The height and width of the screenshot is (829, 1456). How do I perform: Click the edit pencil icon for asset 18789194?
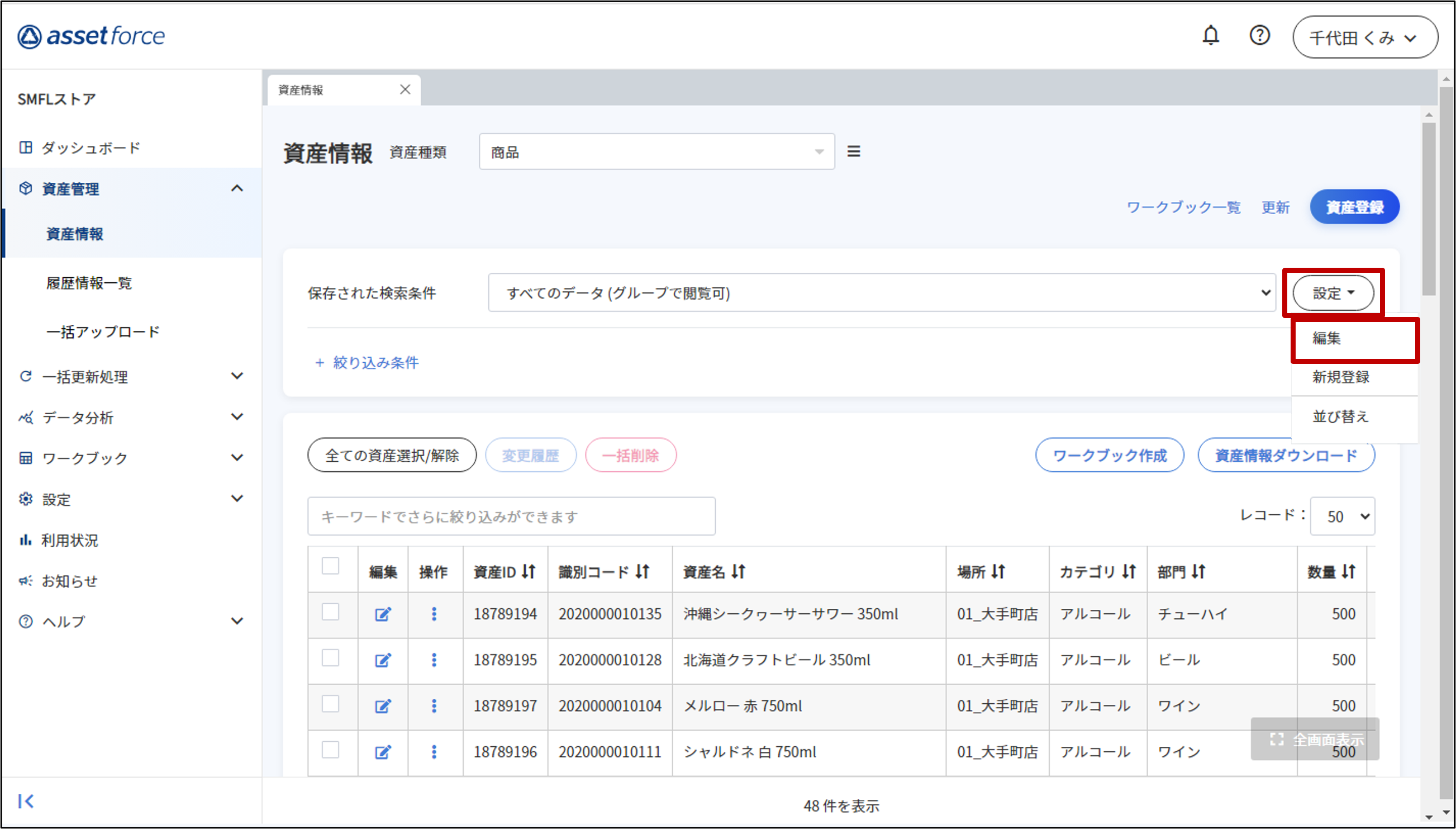pyautogui.click(x=383, y=614)
